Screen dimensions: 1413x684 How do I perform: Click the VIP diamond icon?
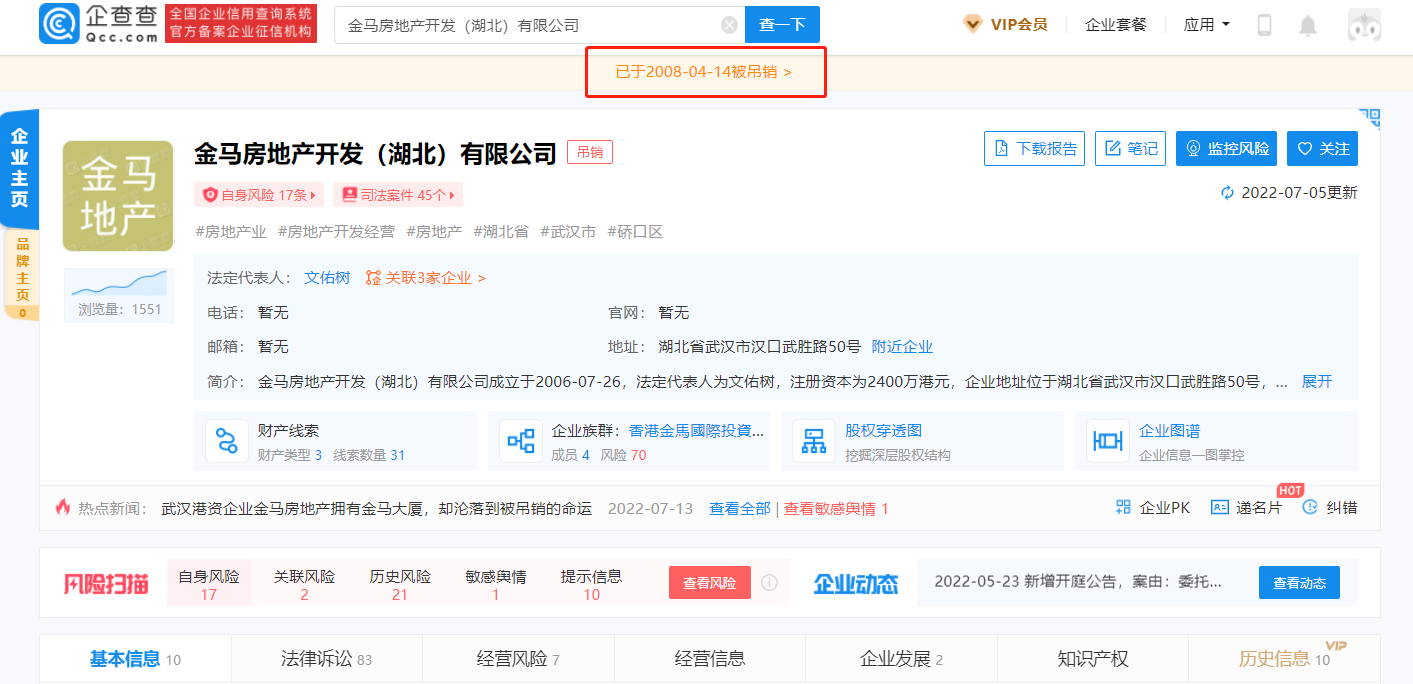[x=972, y=24]
